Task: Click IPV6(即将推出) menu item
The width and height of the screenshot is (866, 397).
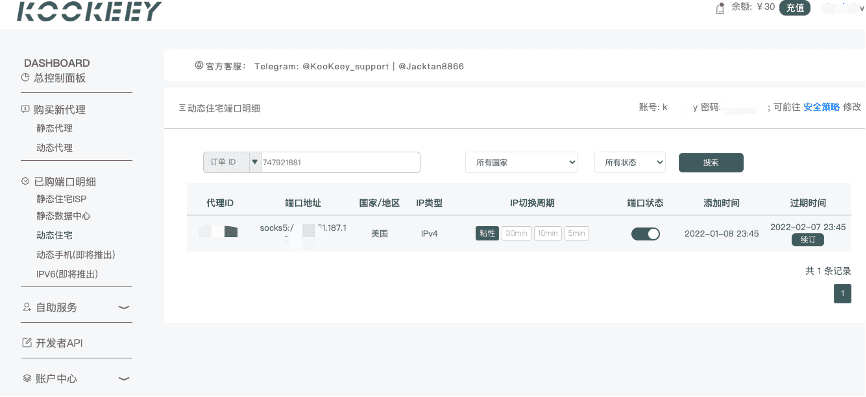Action: [67, 274]
